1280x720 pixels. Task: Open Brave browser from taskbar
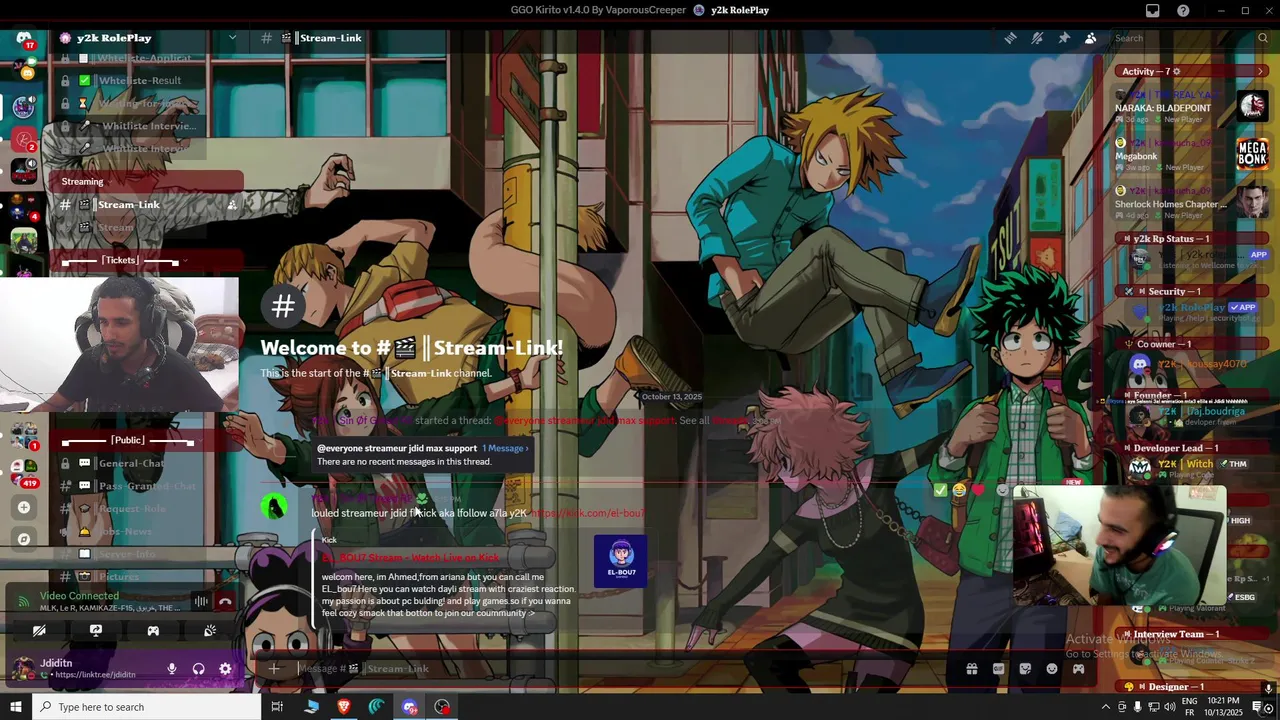(344, 707)
